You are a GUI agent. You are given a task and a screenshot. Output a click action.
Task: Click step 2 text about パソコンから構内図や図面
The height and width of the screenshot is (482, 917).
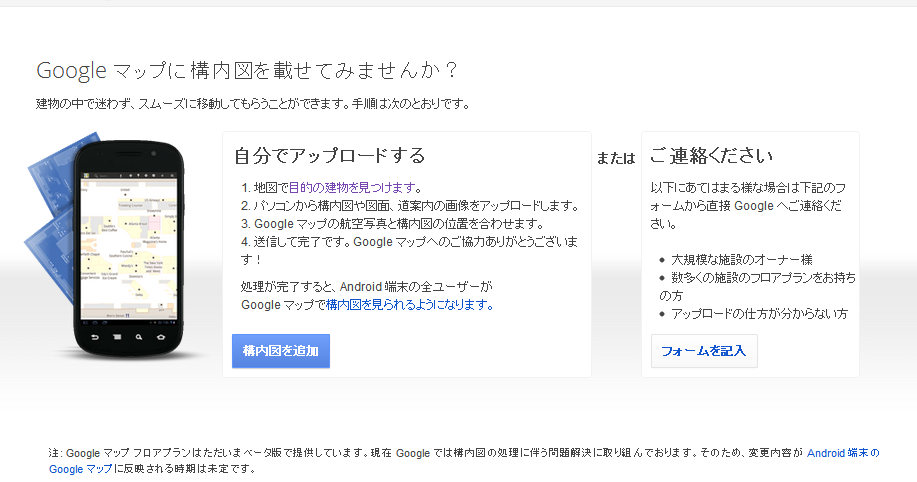point(410,206)
